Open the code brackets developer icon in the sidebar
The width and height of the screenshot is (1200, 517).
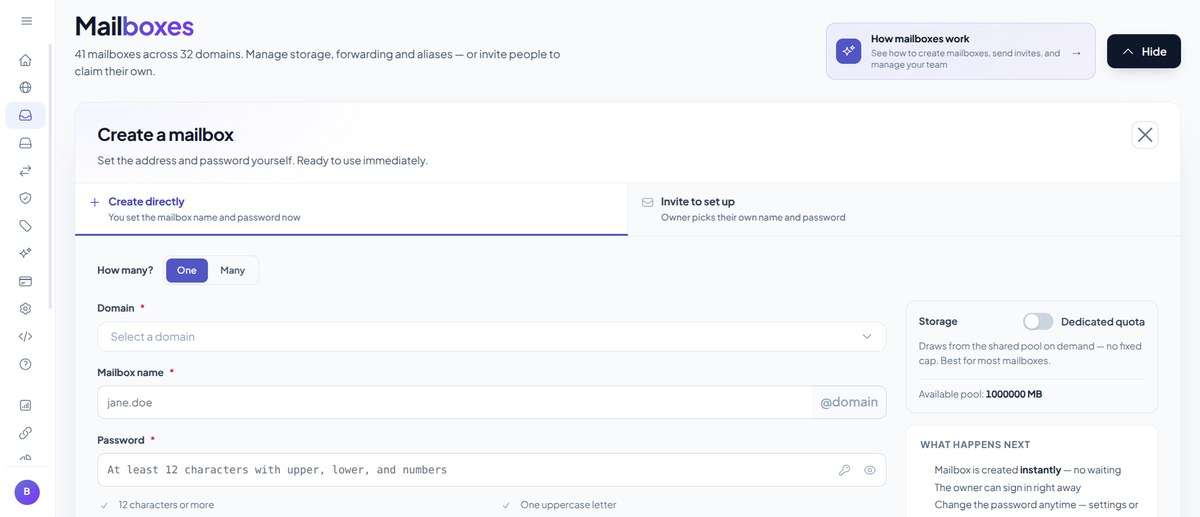26,336
